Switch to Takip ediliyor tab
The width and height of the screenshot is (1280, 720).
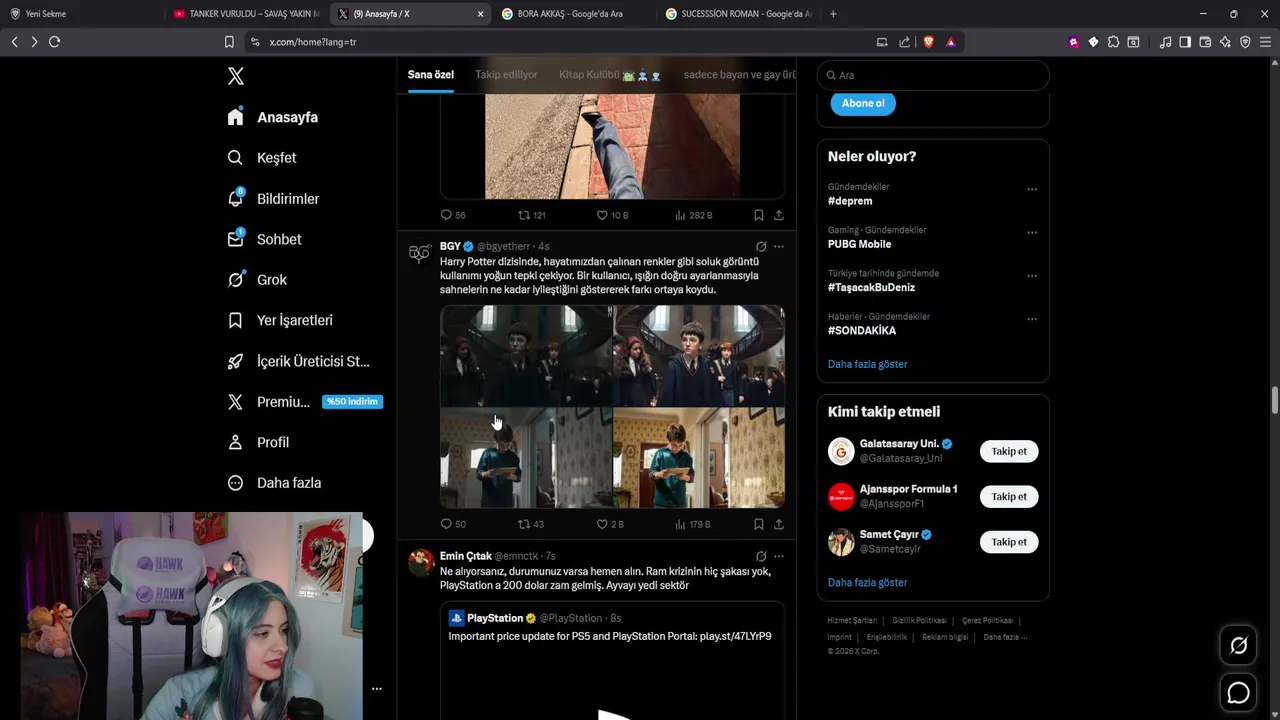tap(506, 75)
